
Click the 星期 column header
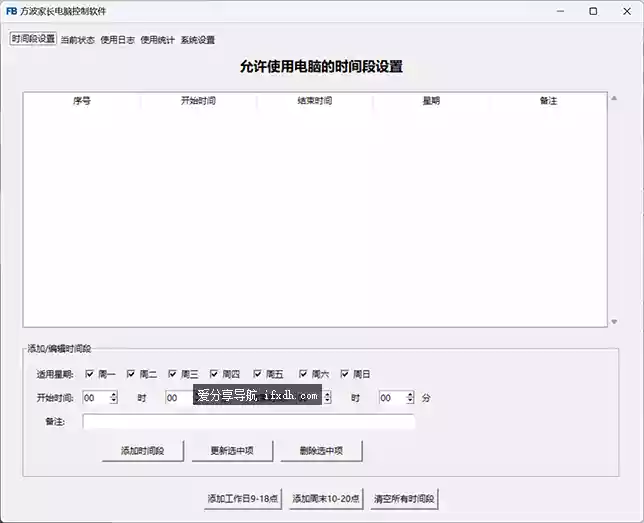[431, 101]
